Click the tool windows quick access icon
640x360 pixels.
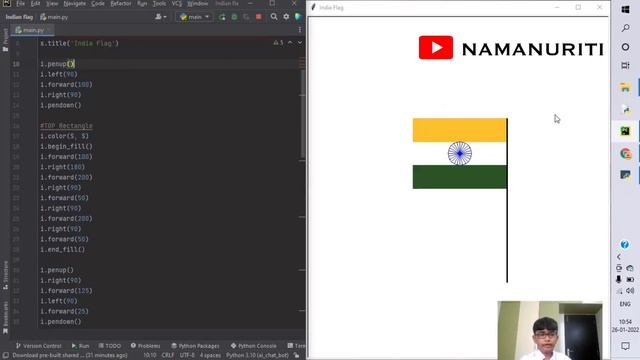(x=5, y=356)
